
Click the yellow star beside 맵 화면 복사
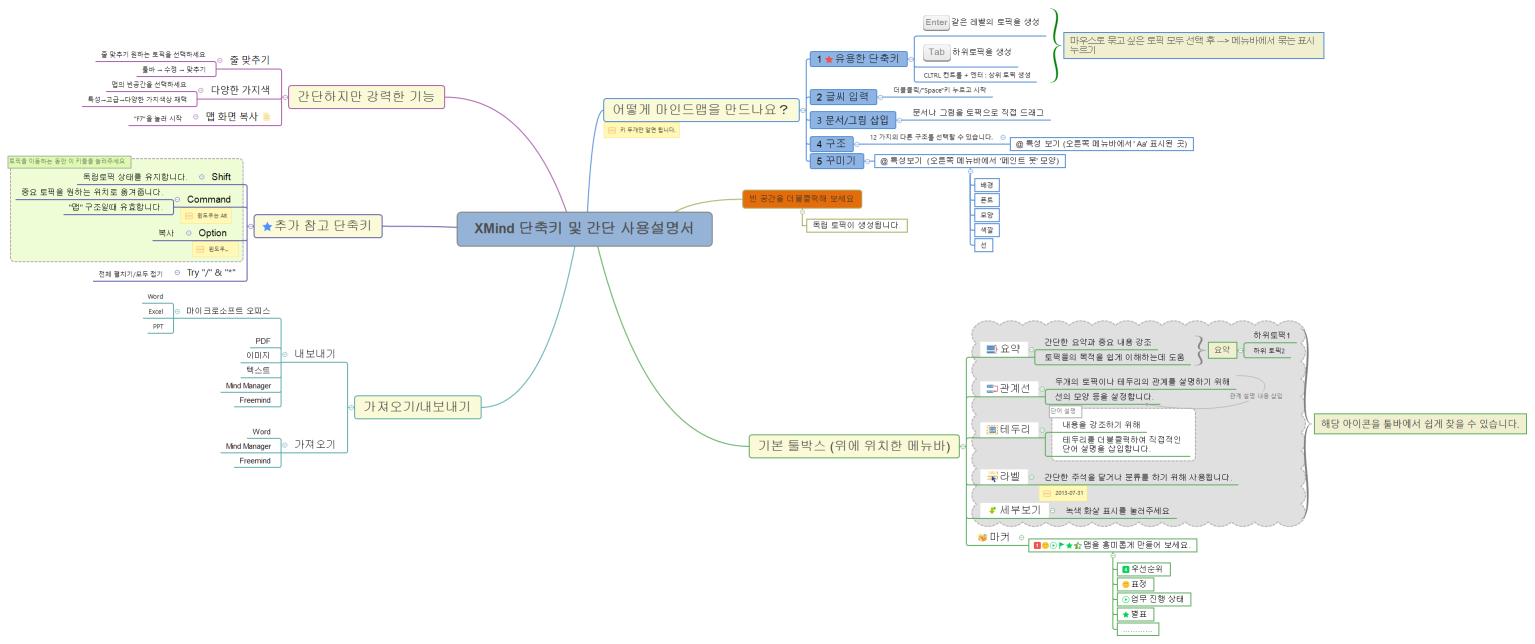[268, 114]
